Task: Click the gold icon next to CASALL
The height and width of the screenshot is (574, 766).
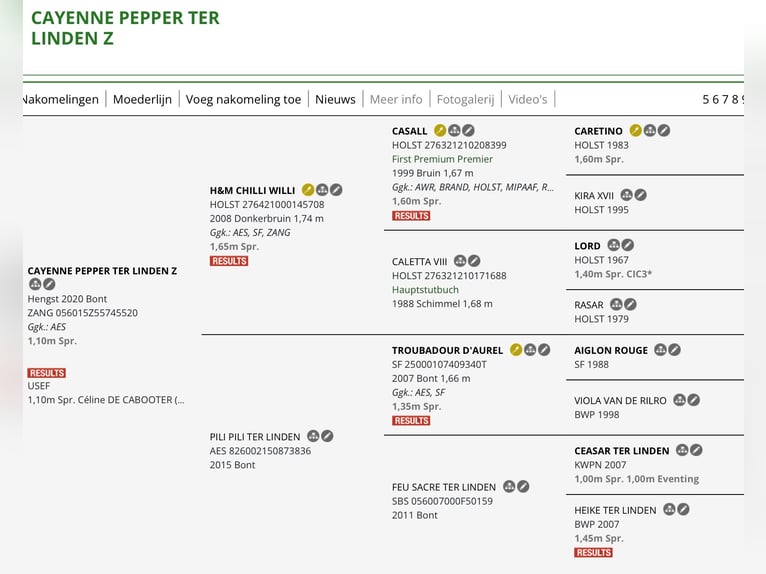Action: coord(440,131)
